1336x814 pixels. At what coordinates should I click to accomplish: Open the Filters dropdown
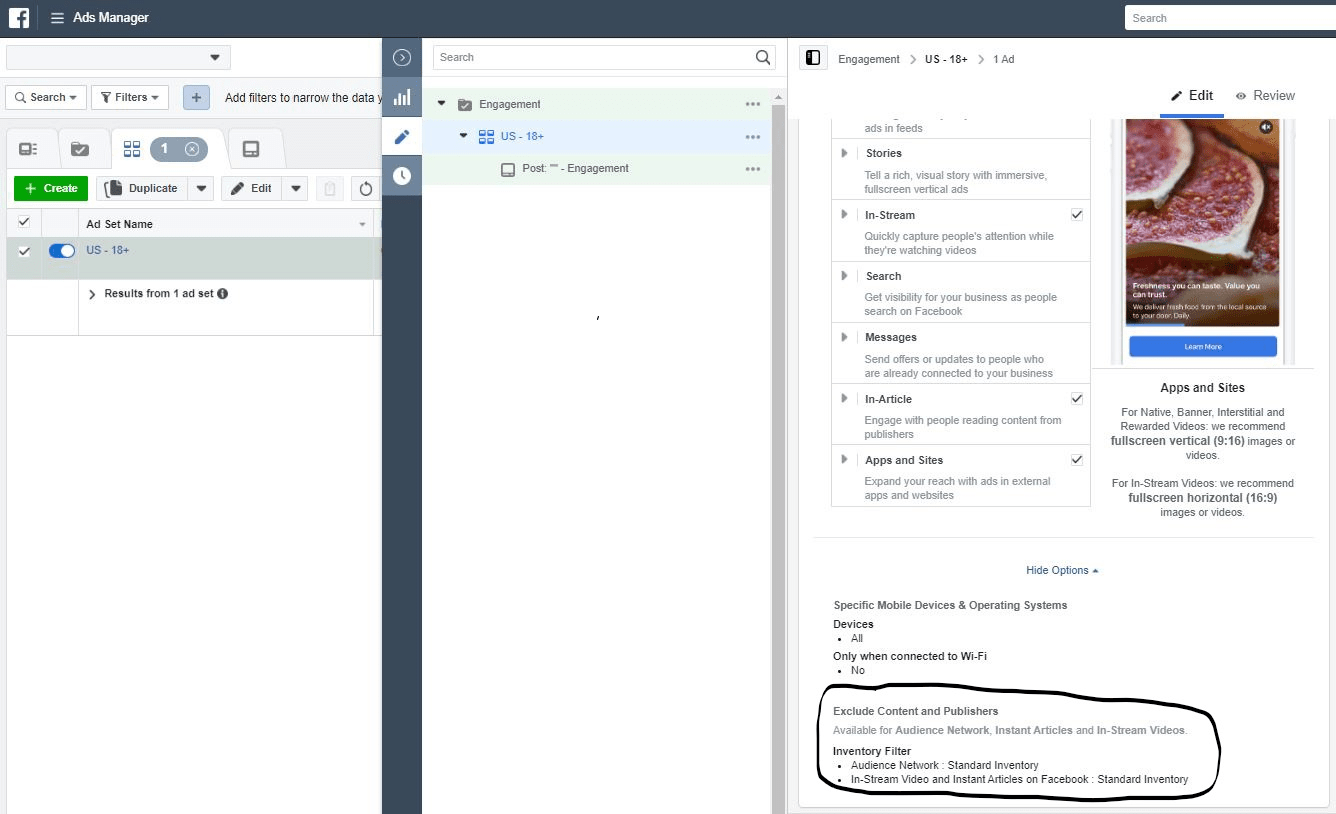(130, 97)
